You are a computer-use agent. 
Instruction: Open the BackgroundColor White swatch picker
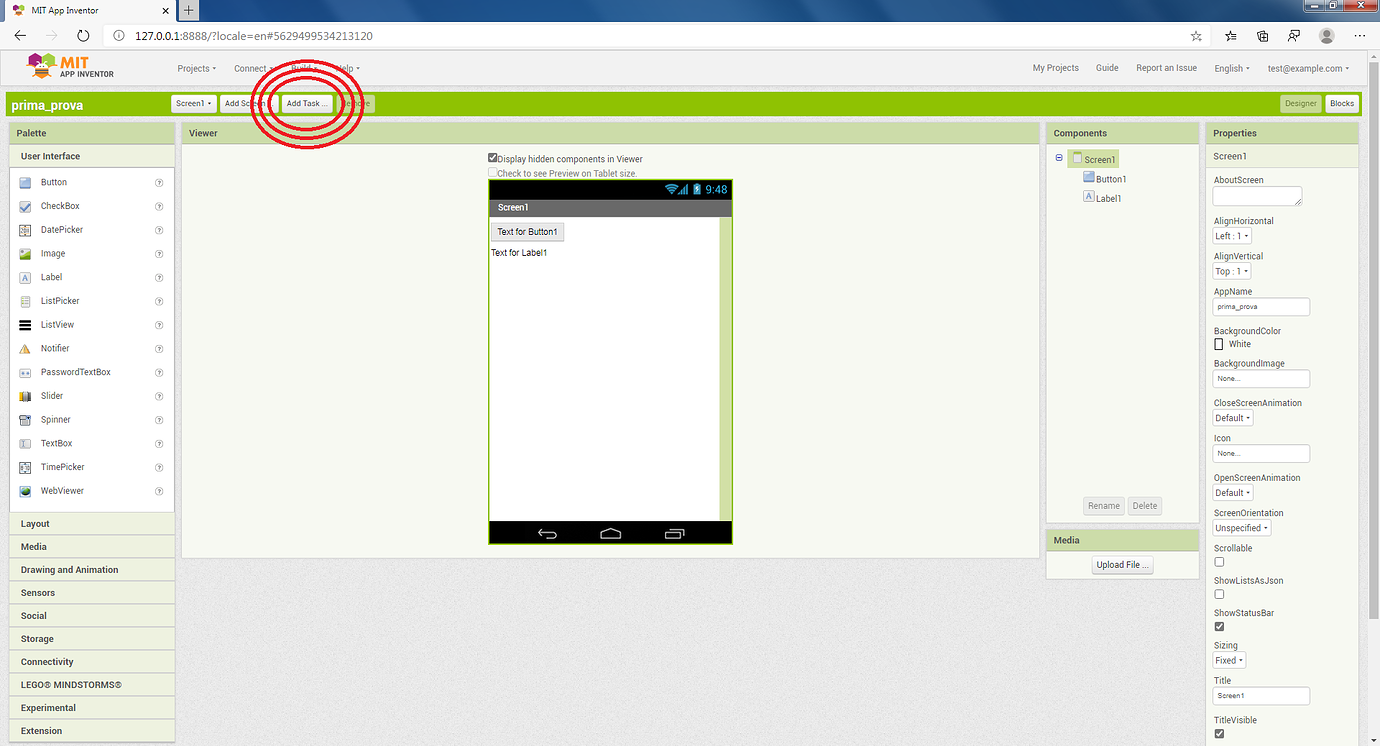(1218, 343)
